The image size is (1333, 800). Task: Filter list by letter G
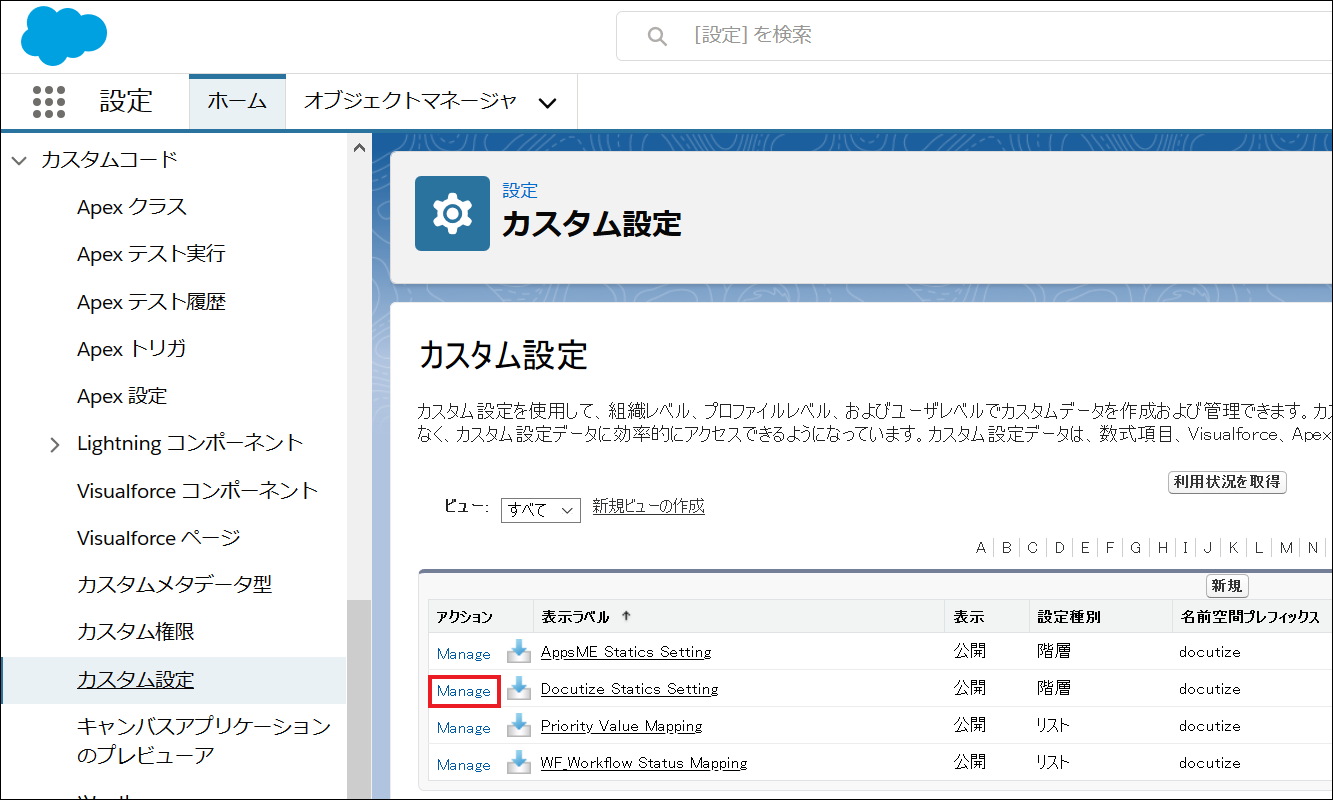coord(1136,547)
